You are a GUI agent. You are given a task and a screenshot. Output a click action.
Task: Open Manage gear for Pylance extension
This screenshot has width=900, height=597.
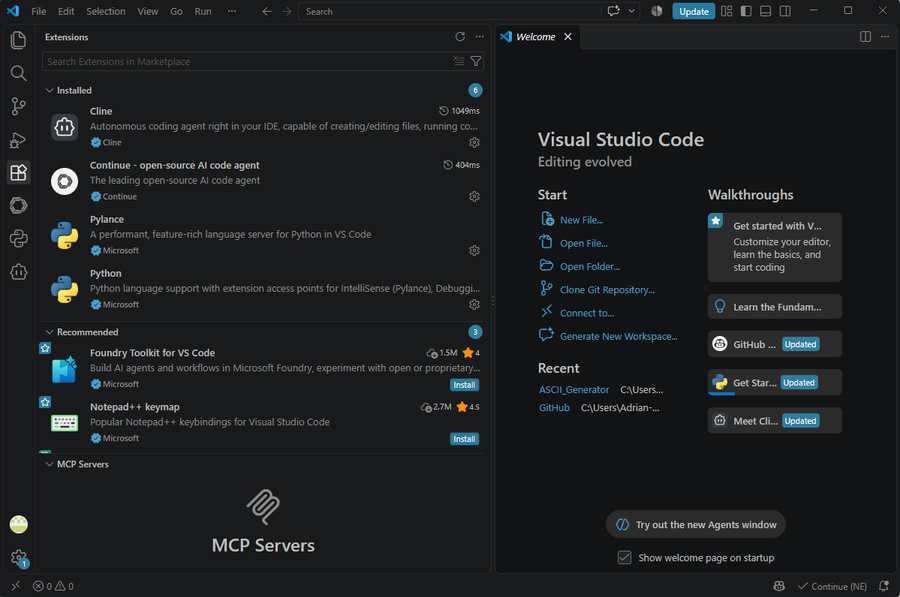tap(474, 250)
